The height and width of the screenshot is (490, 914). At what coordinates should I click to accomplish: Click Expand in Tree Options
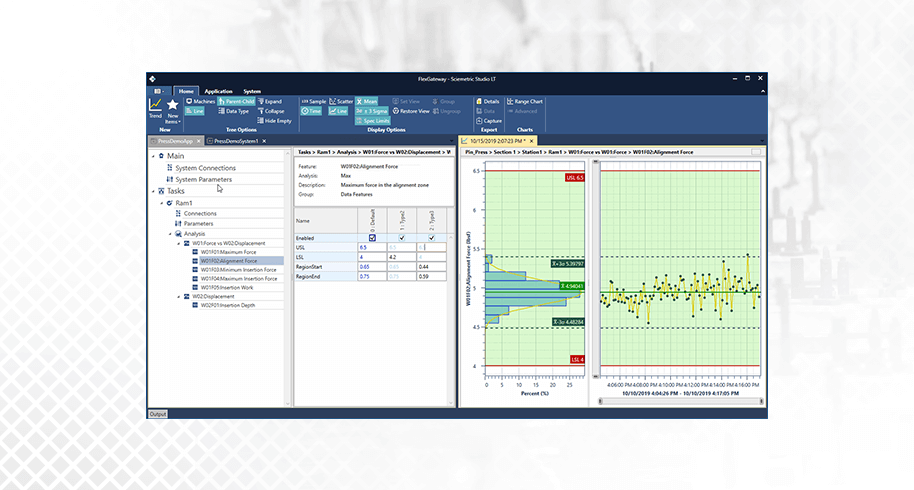click(270, 101)
